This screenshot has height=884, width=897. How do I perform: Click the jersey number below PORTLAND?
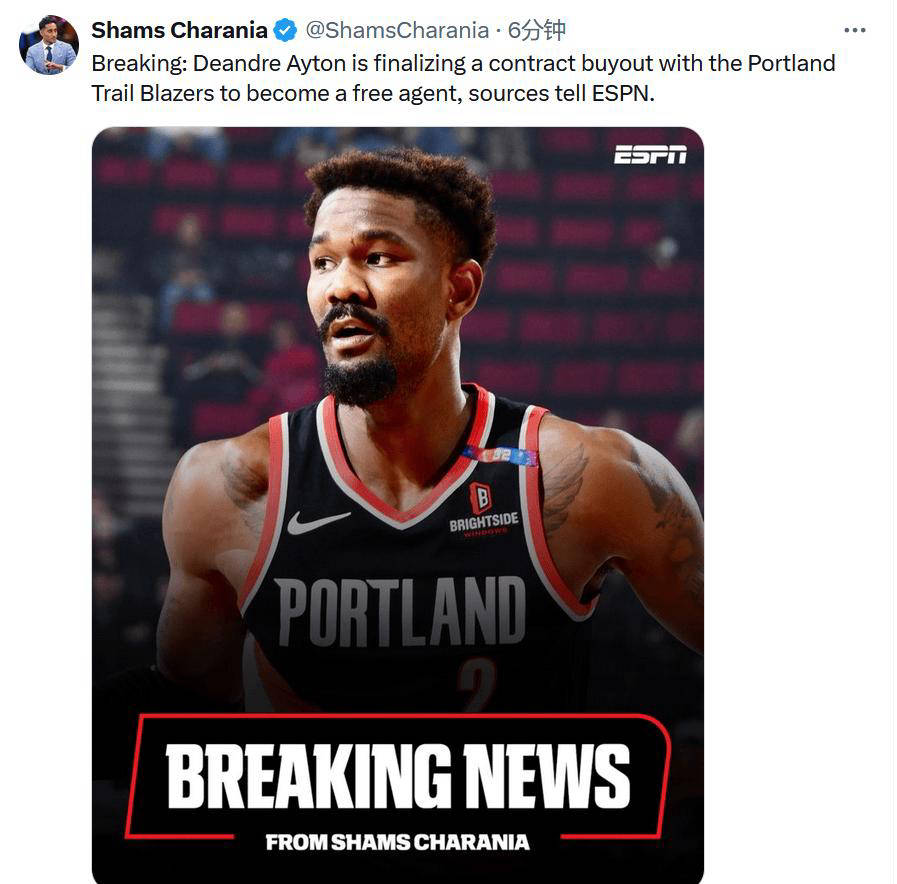tap(475, 684)
